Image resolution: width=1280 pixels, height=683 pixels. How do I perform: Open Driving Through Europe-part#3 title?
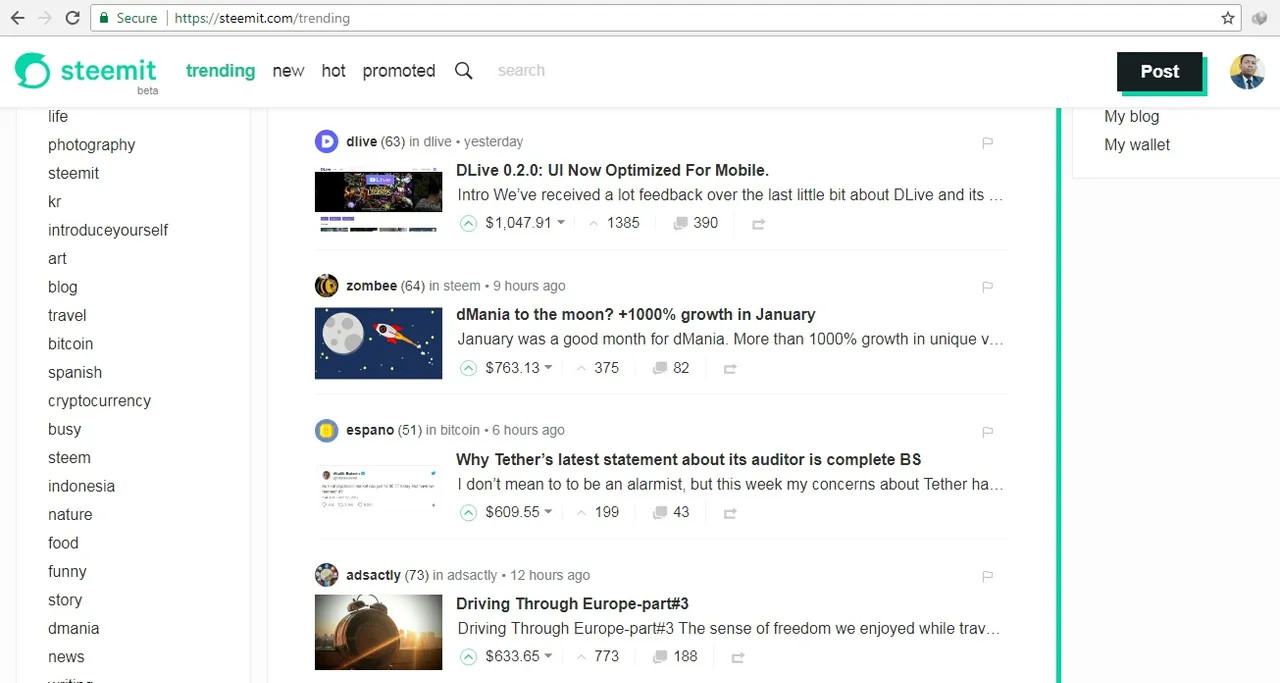click(572, 604)
